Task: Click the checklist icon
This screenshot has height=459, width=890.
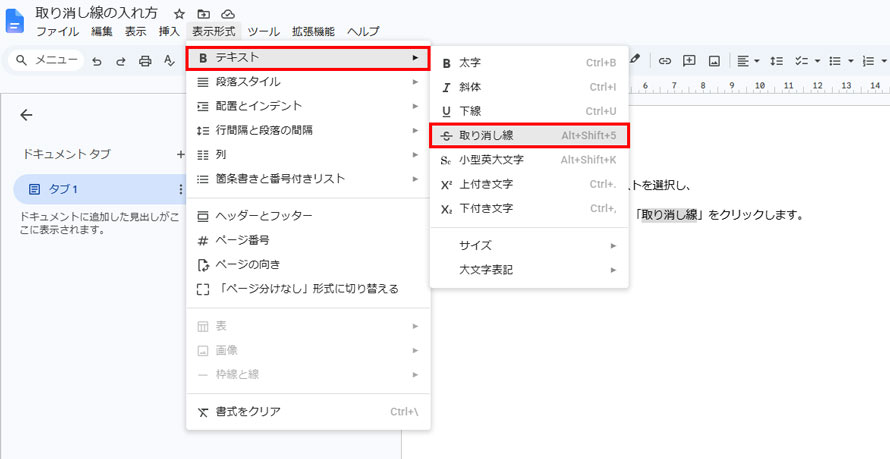Action: (x=801, y=61)
